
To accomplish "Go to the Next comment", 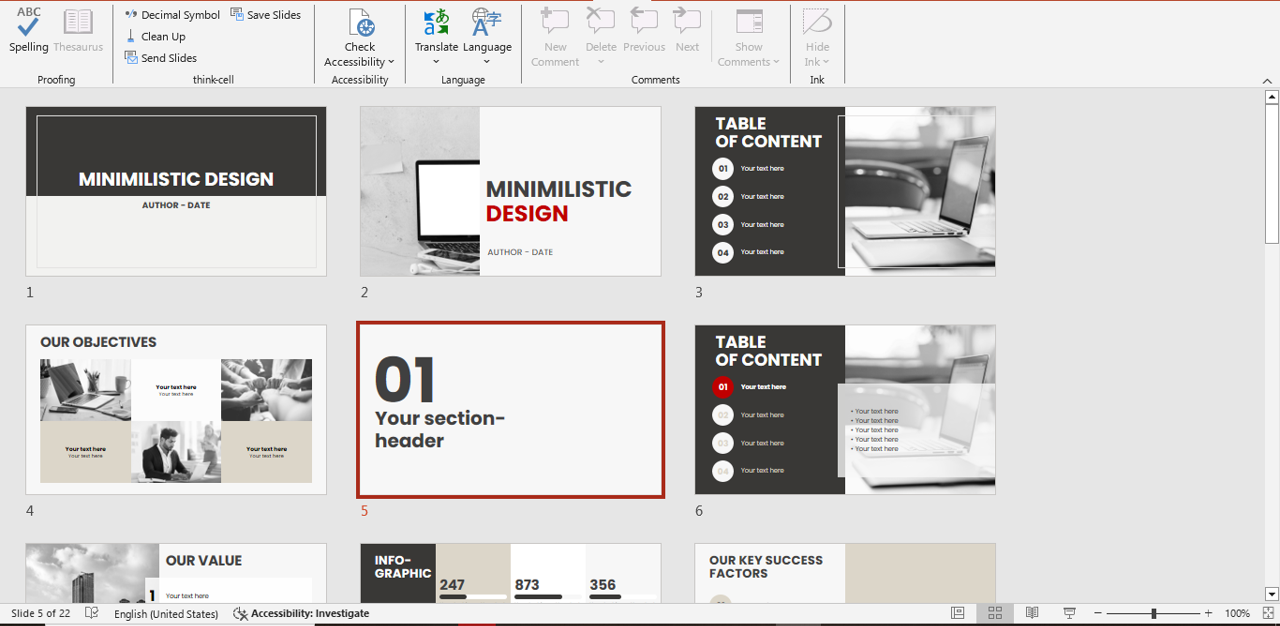I will [x=687, y=30].
